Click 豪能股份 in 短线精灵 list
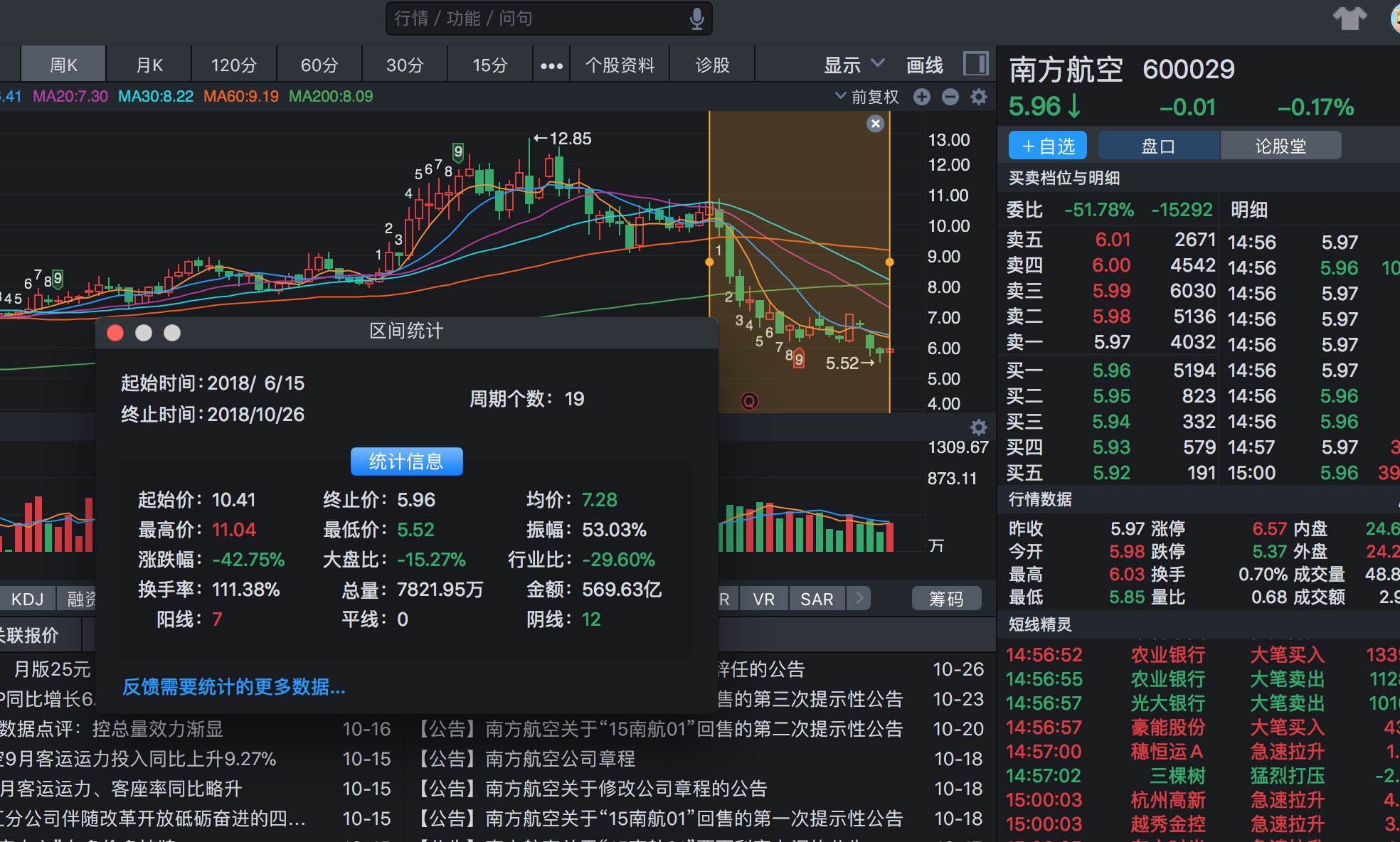 (x=1167, y=728)
